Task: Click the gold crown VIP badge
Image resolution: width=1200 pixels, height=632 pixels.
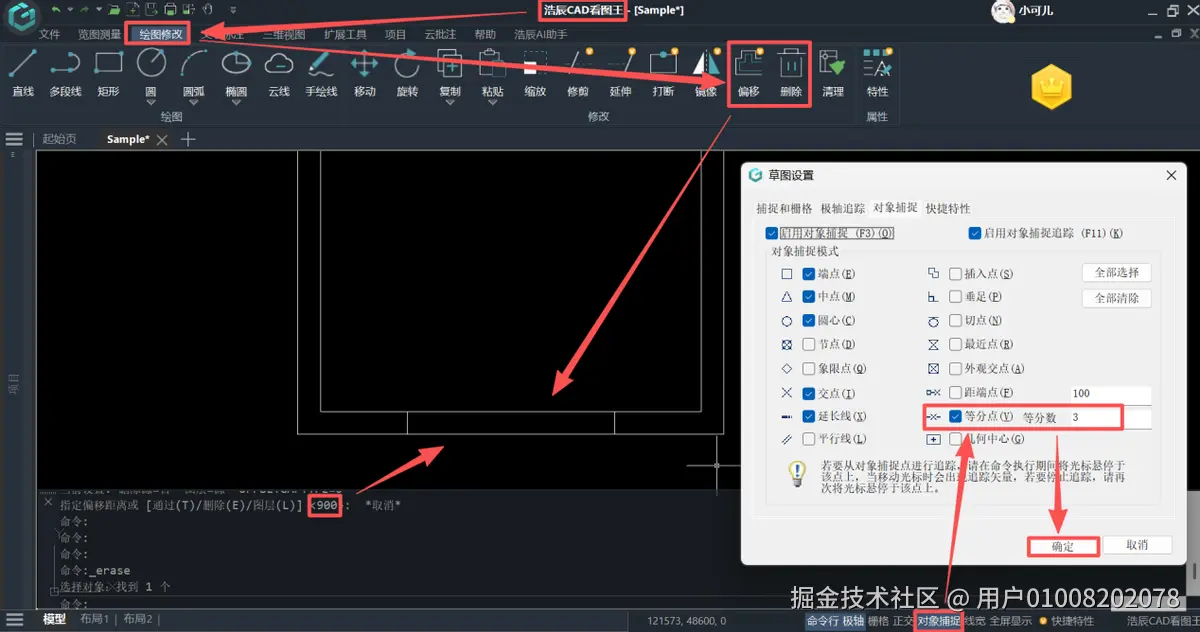Action: point(1050,88)
